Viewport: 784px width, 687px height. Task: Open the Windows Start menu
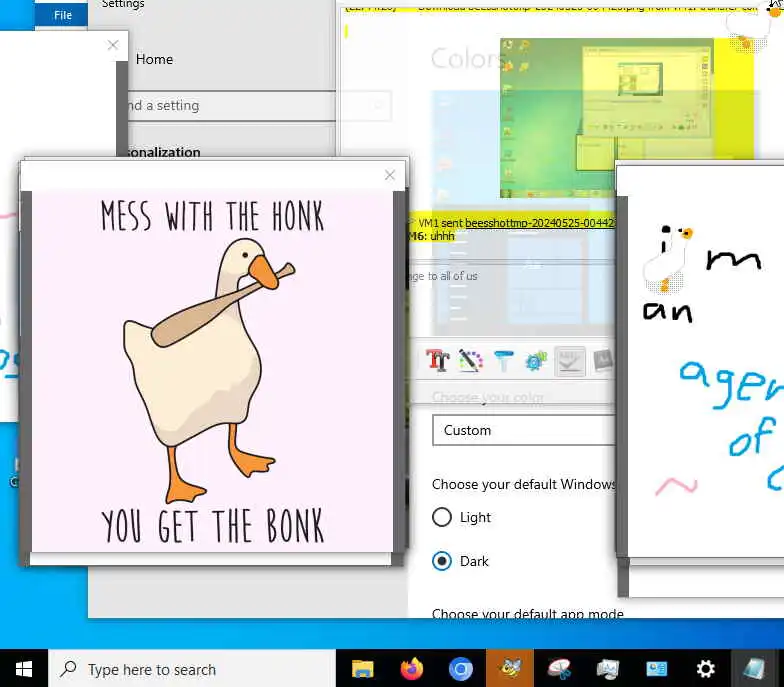pyautogui.click(x=24, y=668)
